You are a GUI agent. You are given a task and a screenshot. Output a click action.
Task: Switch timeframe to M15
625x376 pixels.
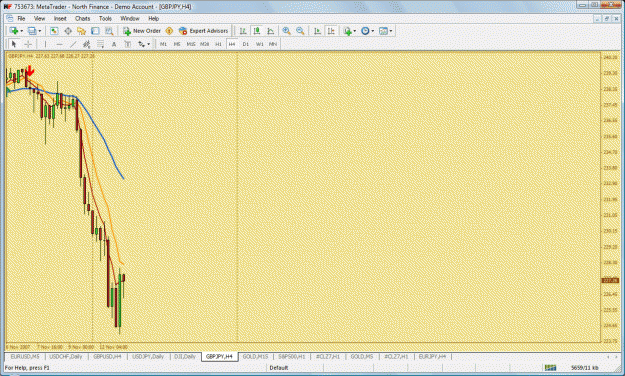191,44
